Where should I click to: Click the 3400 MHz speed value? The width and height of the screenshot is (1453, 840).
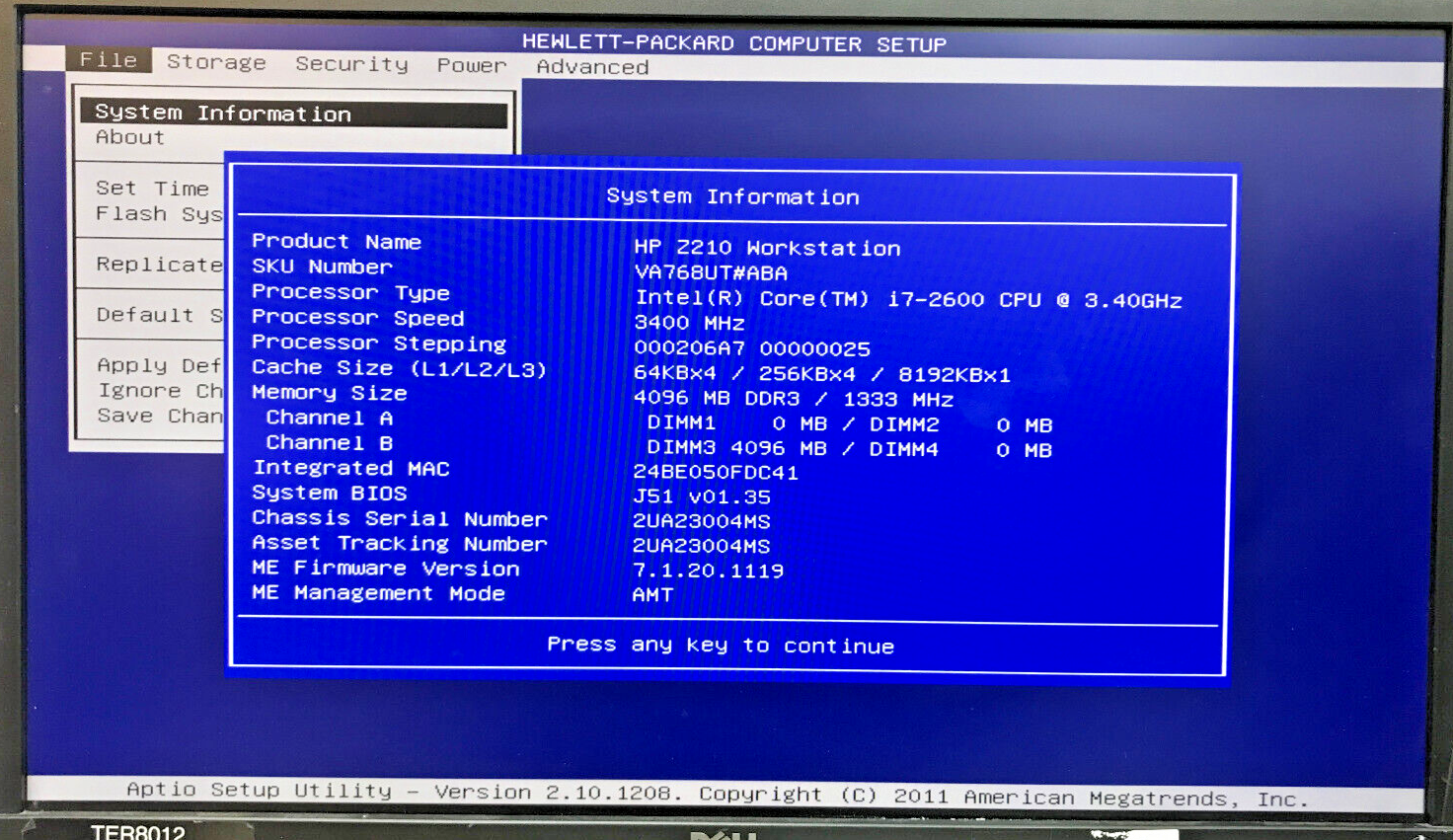[x=689, y=323]
